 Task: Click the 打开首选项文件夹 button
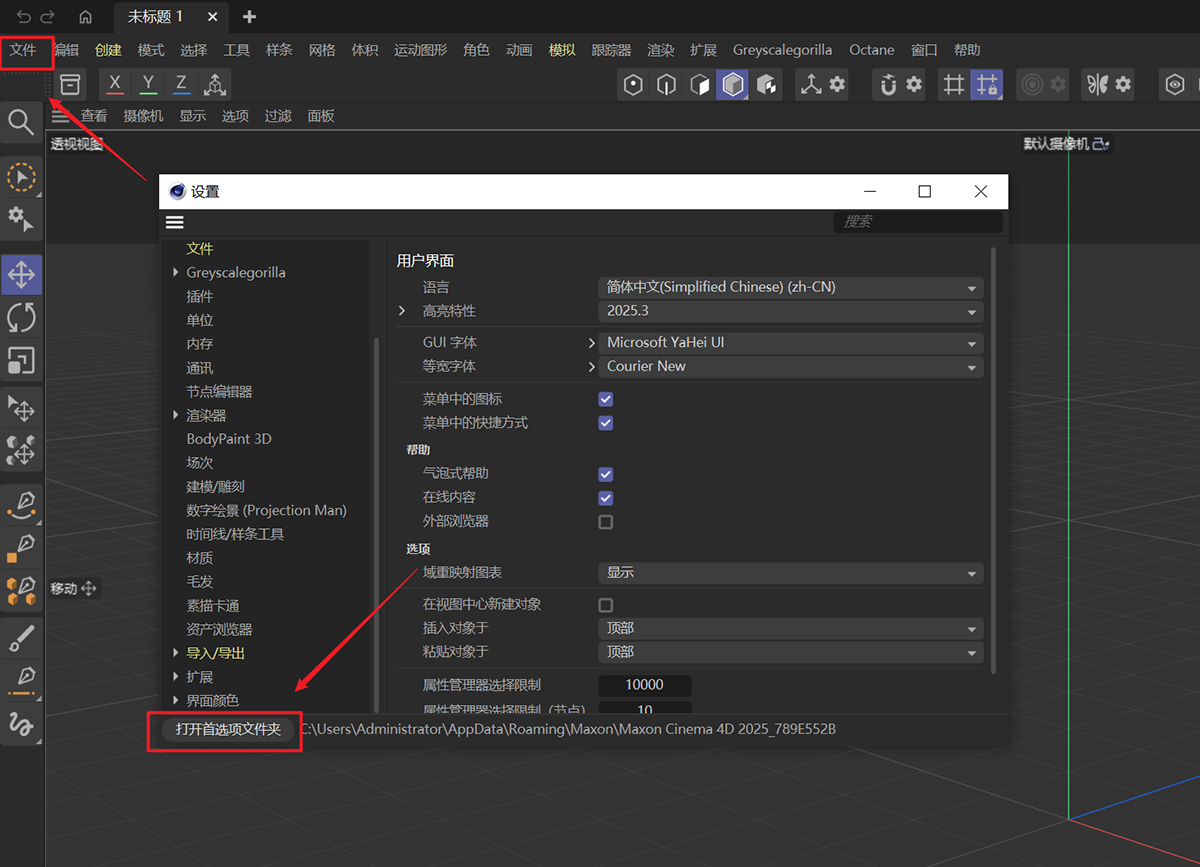(228, 730)
